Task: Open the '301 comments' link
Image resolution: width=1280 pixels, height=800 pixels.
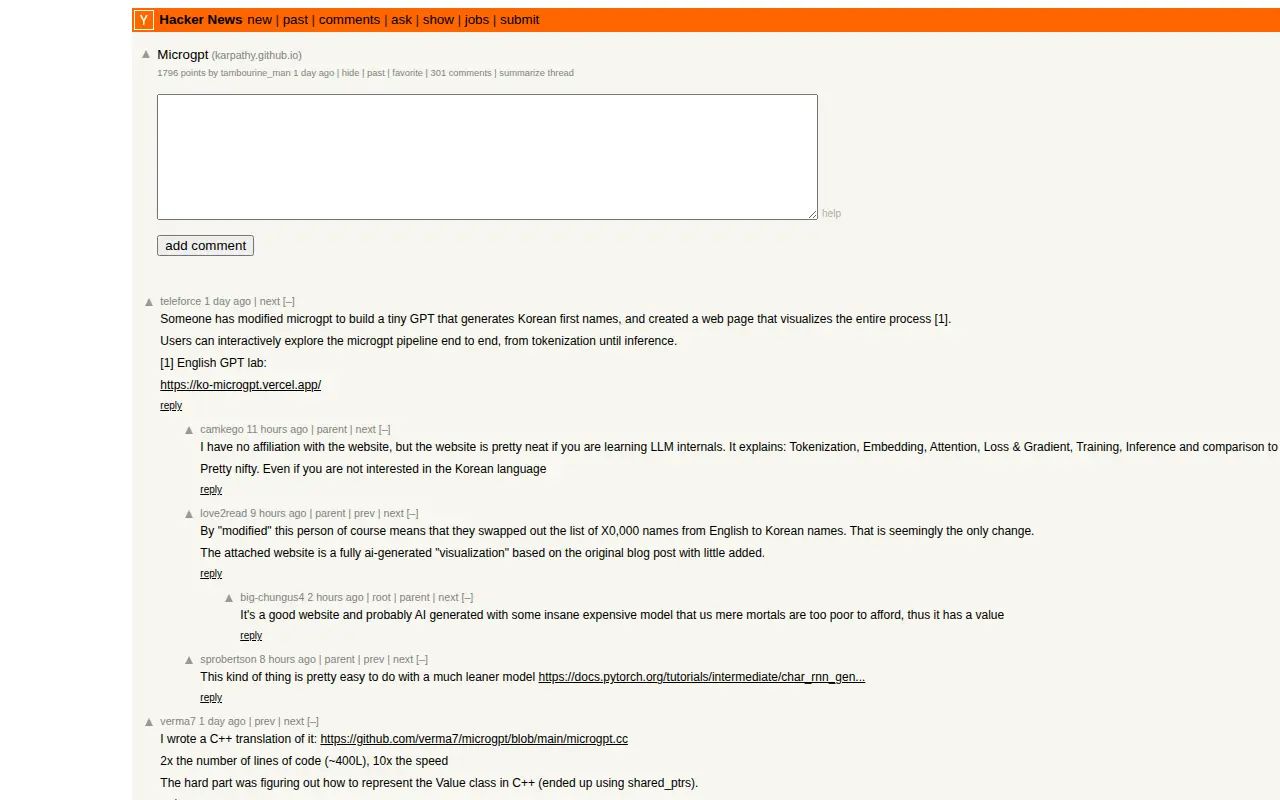Action: coord(461,73)
